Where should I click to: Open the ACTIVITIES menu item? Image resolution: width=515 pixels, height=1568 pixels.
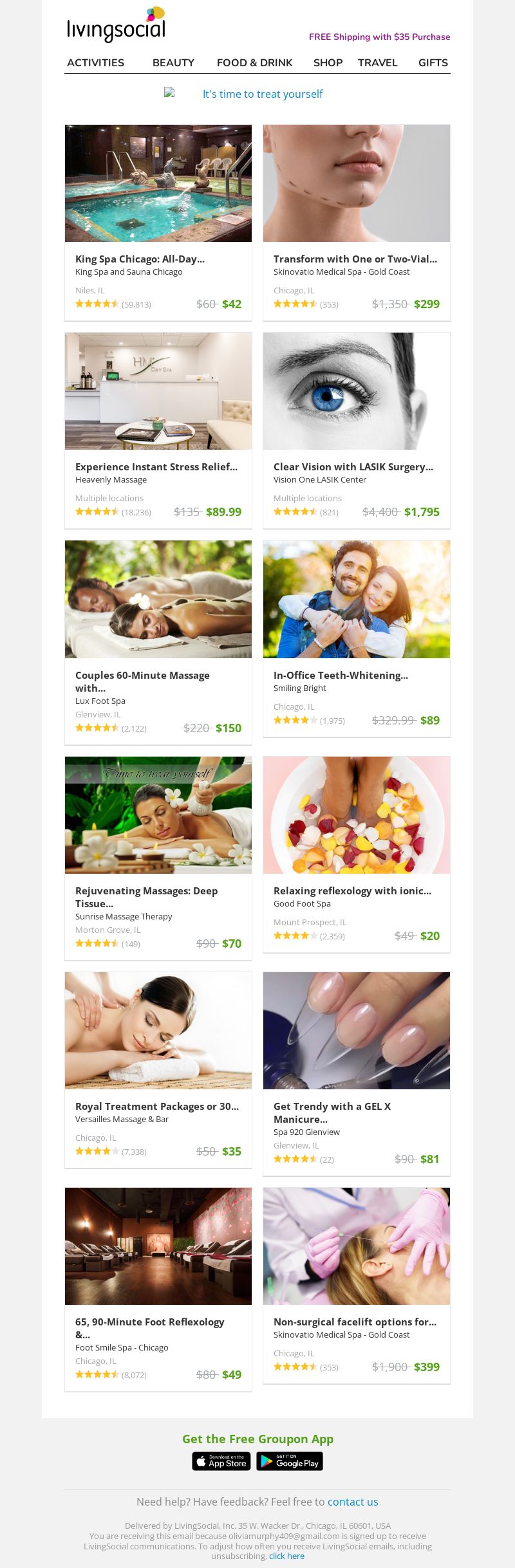pos(96,62)
